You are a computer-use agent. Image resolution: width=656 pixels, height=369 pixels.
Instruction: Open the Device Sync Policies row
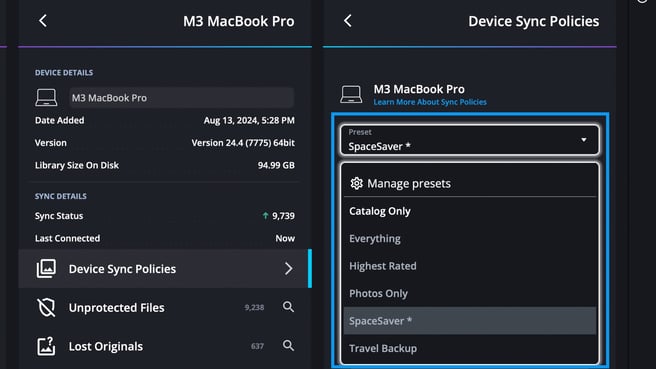[165, 269]
